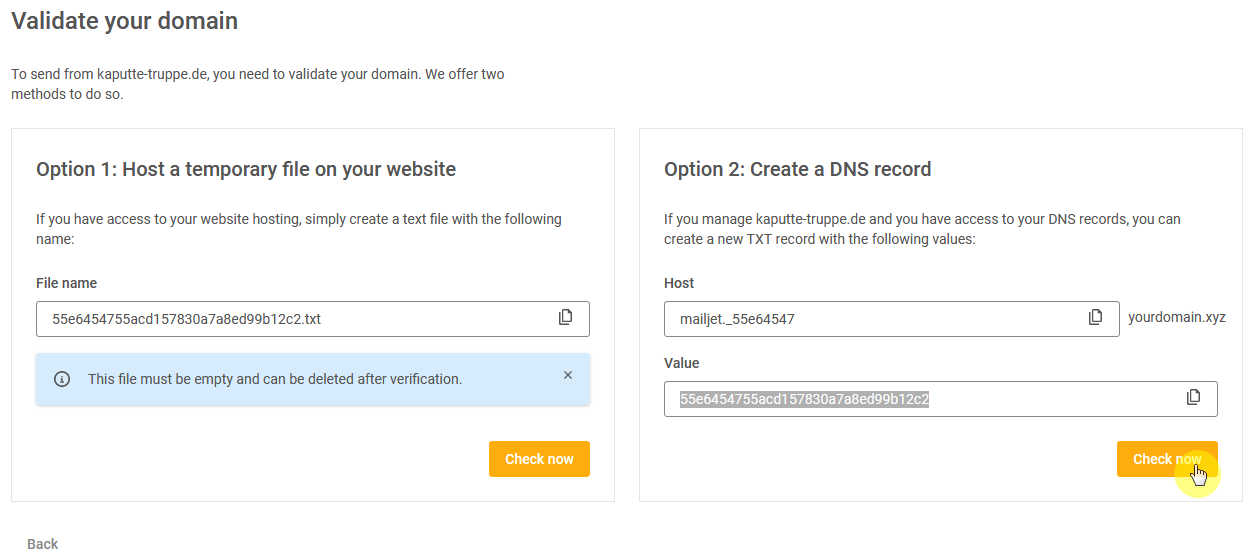
Task: Click the yourdomain.xyz suffix text
Action: 1176,318
